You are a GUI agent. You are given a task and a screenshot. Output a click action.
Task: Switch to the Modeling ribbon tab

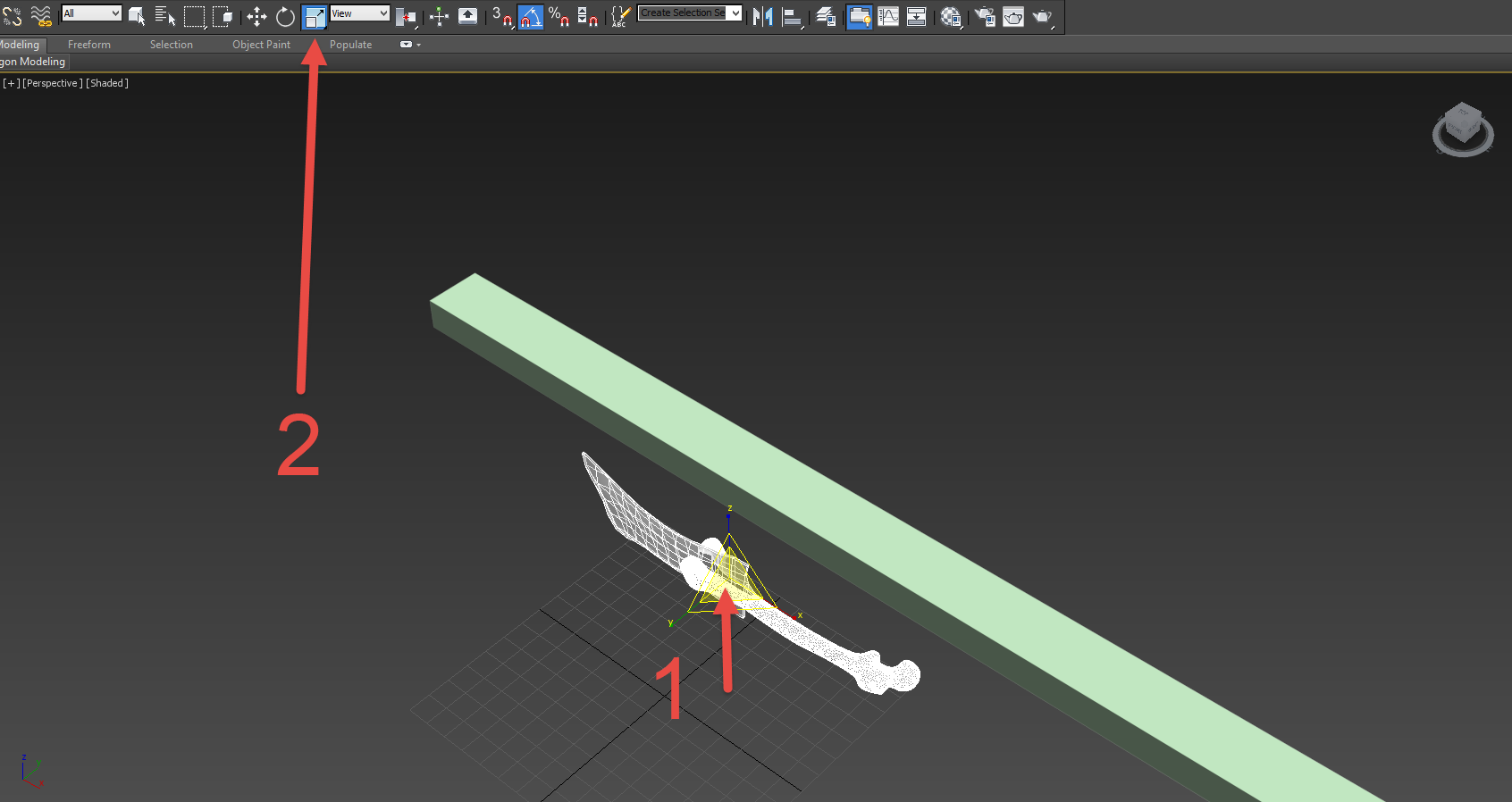tap(20, 45)
